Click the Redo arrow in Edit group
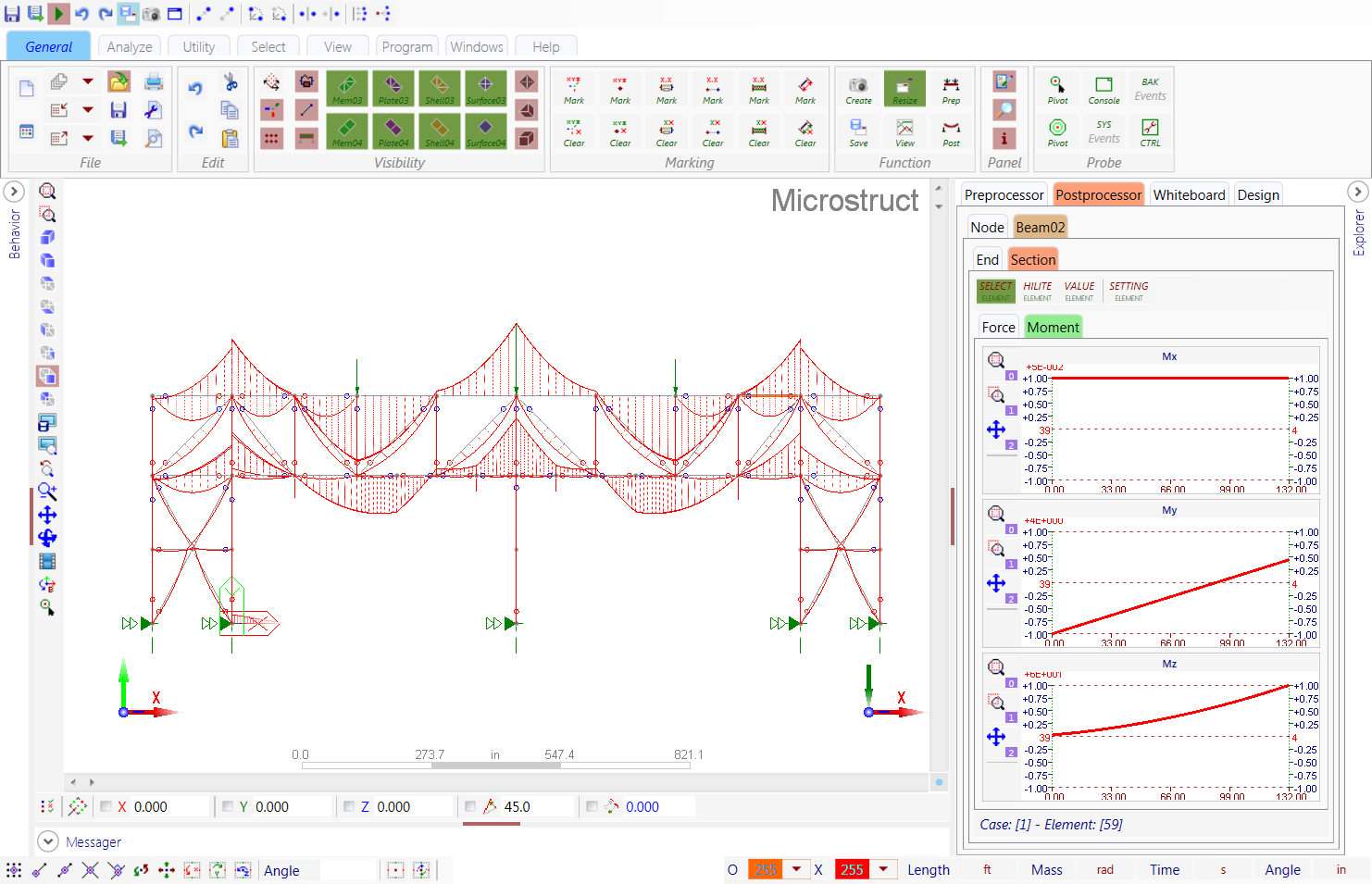1372x884 pixels. (195, 131)
